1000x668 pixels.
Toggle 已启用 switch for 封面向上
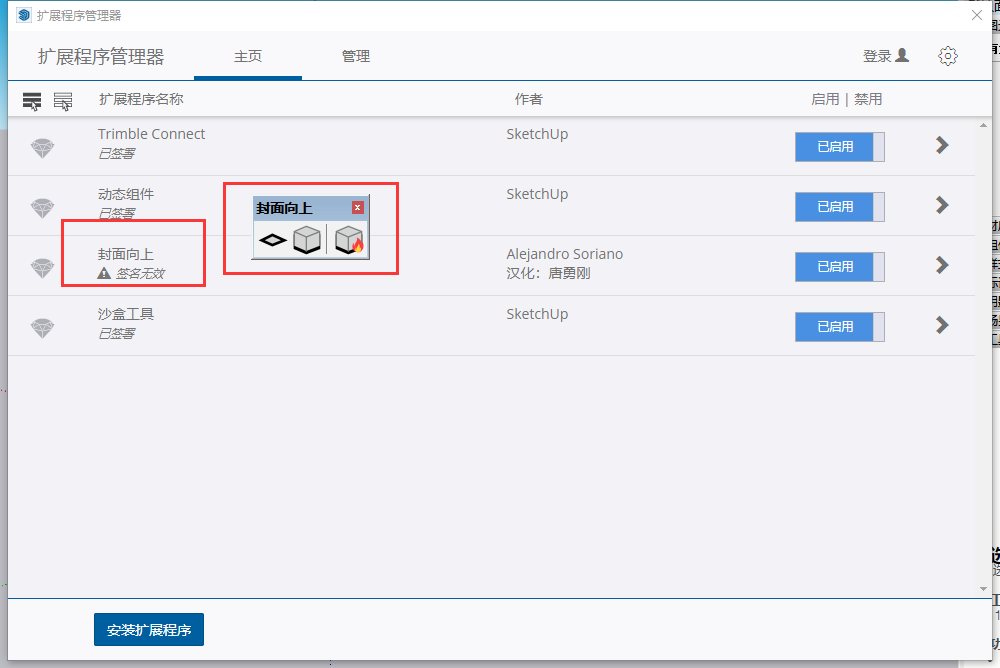pyautogui.click(x=840, y=267)
